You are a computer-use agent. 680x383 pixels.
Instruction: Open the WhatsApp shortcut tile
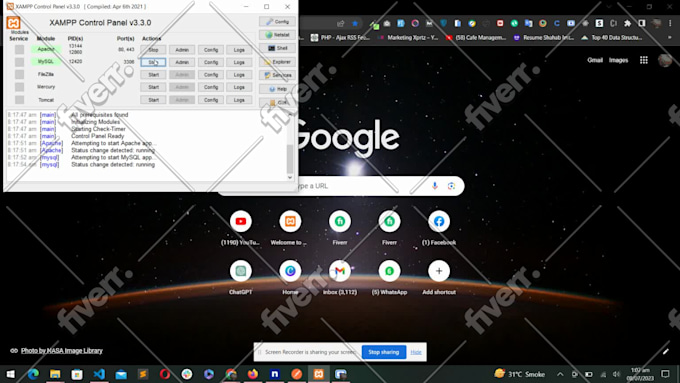coord(389,271)
